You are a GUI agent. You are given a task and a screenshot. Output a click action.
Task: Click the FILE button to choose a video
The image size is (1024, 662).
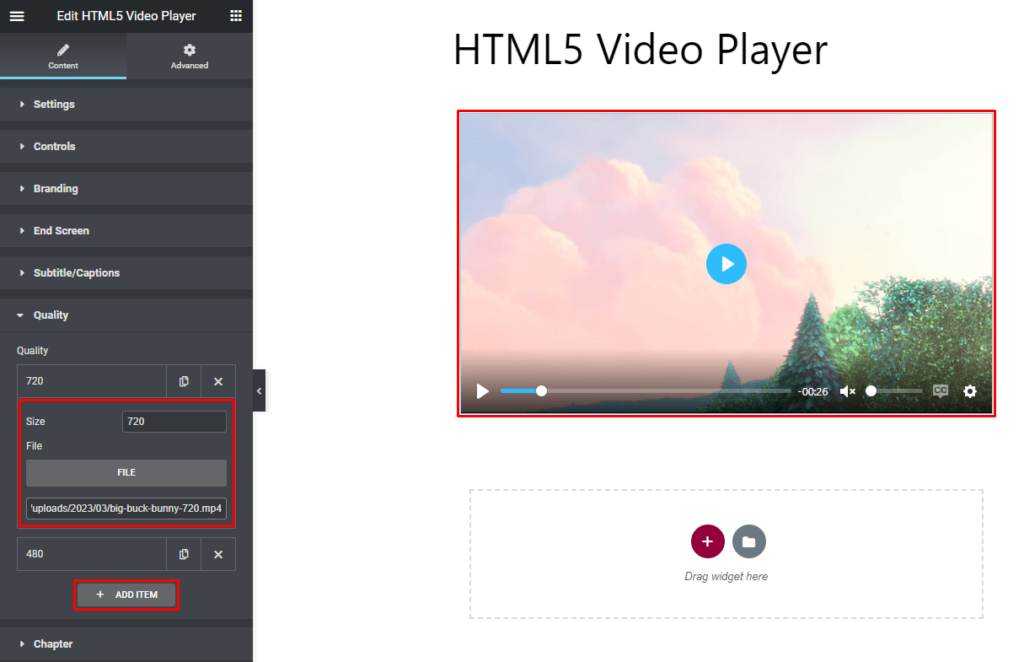126,473
